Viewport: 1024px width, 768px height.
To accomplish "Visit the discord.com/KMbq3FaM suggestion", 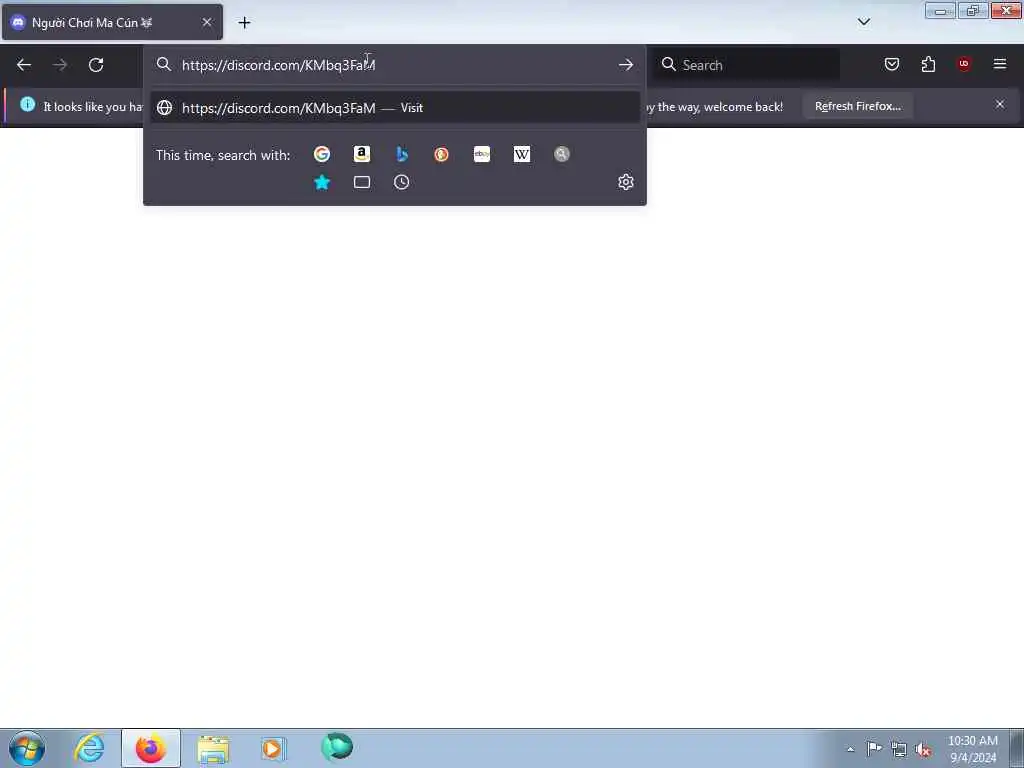I will click(x=394, y=108).
